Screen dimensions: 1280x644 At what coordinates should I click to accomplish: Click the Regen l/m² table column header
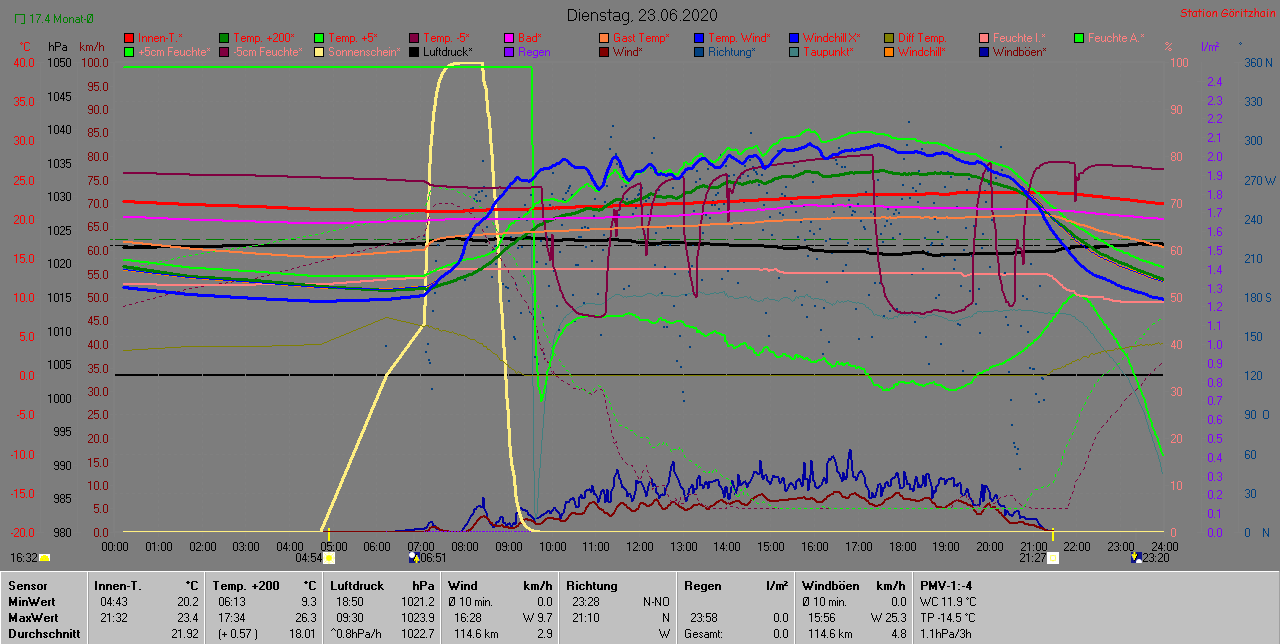736,586
